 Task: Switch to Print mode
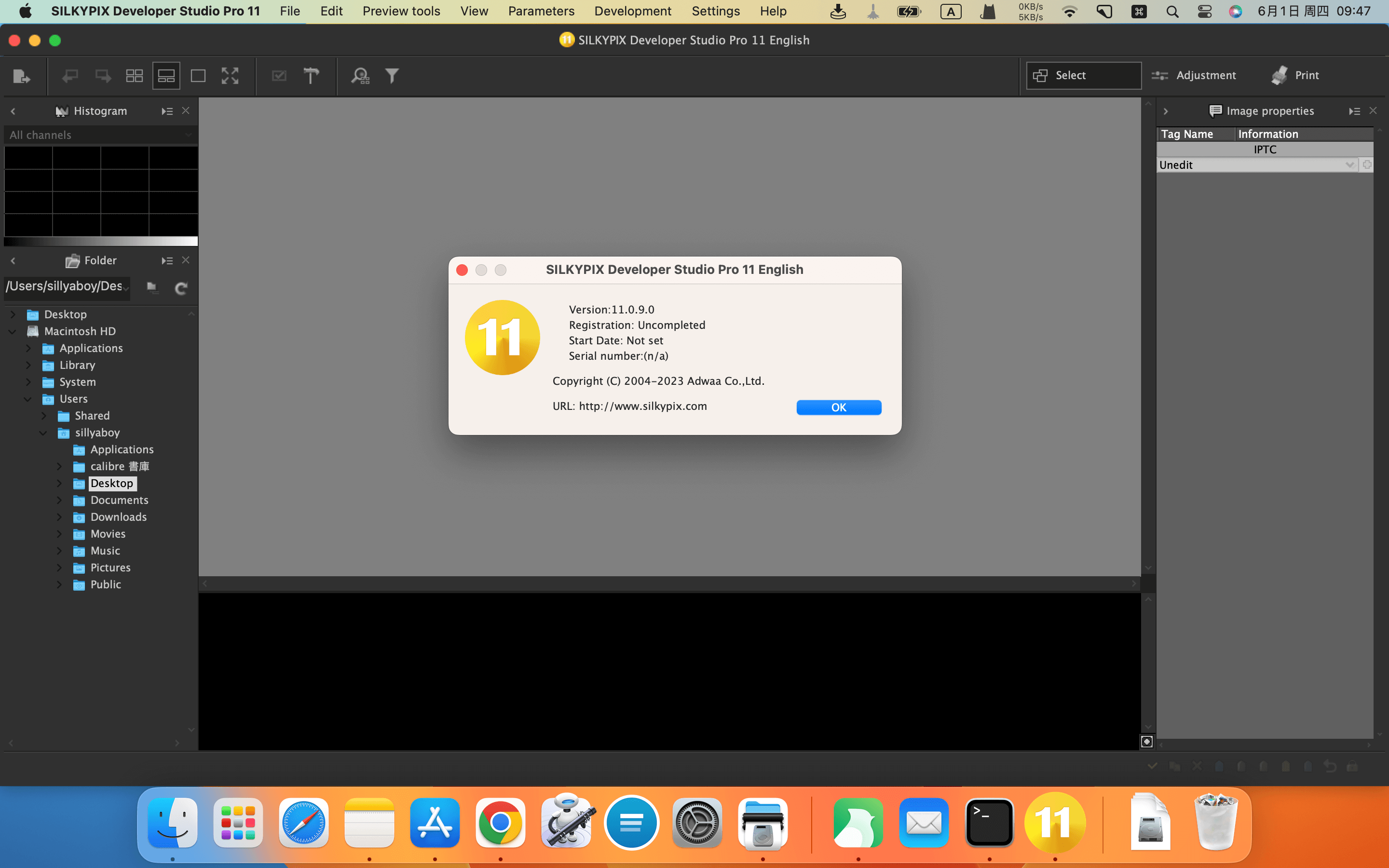(x=1295, y=76)
